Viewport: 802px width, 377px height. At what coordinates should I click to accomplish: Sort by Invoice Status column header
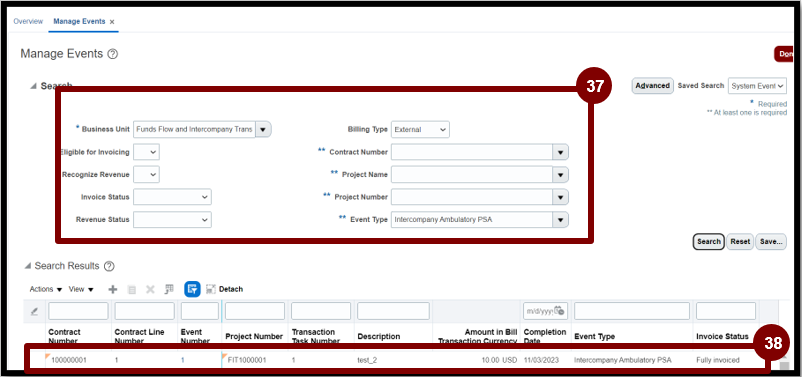pyautogui.click(x=722, y=337)
